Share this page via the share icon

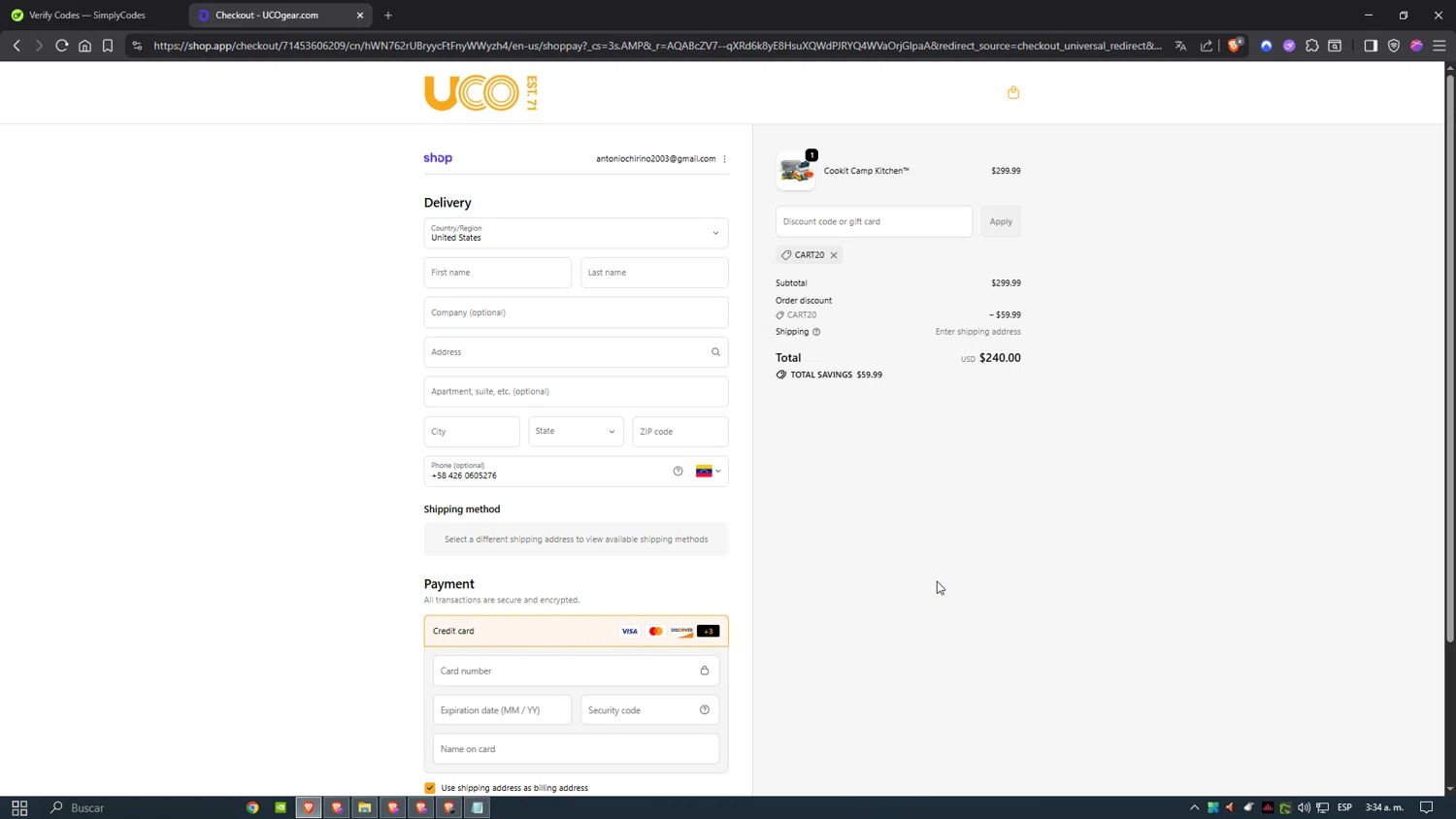pos(1207,46)
